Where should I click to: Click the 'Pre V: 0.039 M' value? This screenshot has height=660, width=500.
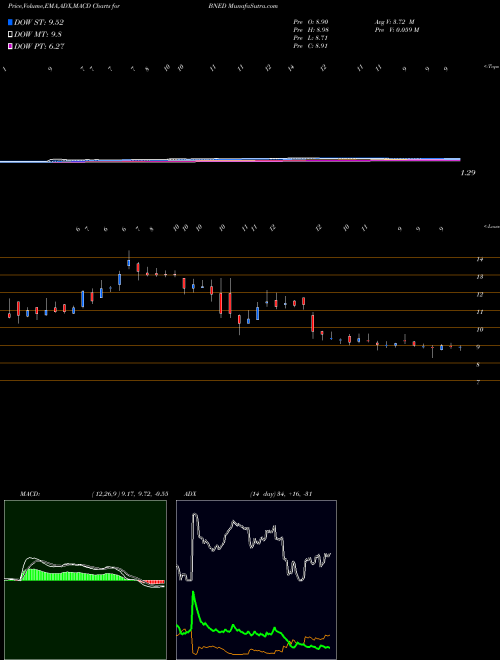click(396, 30)
